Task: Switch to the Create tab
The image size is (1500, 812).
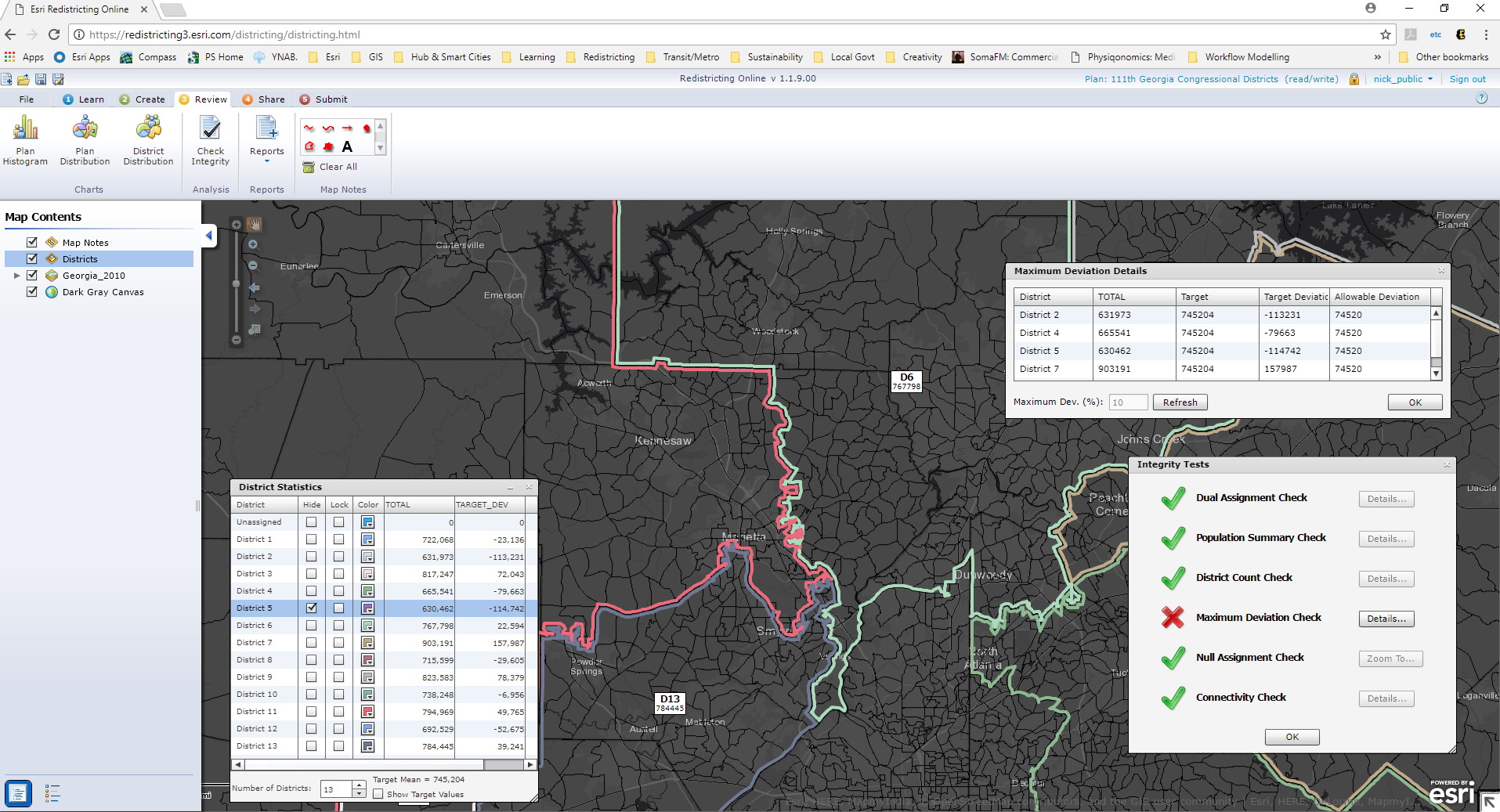Action: [x=143, y=99]
